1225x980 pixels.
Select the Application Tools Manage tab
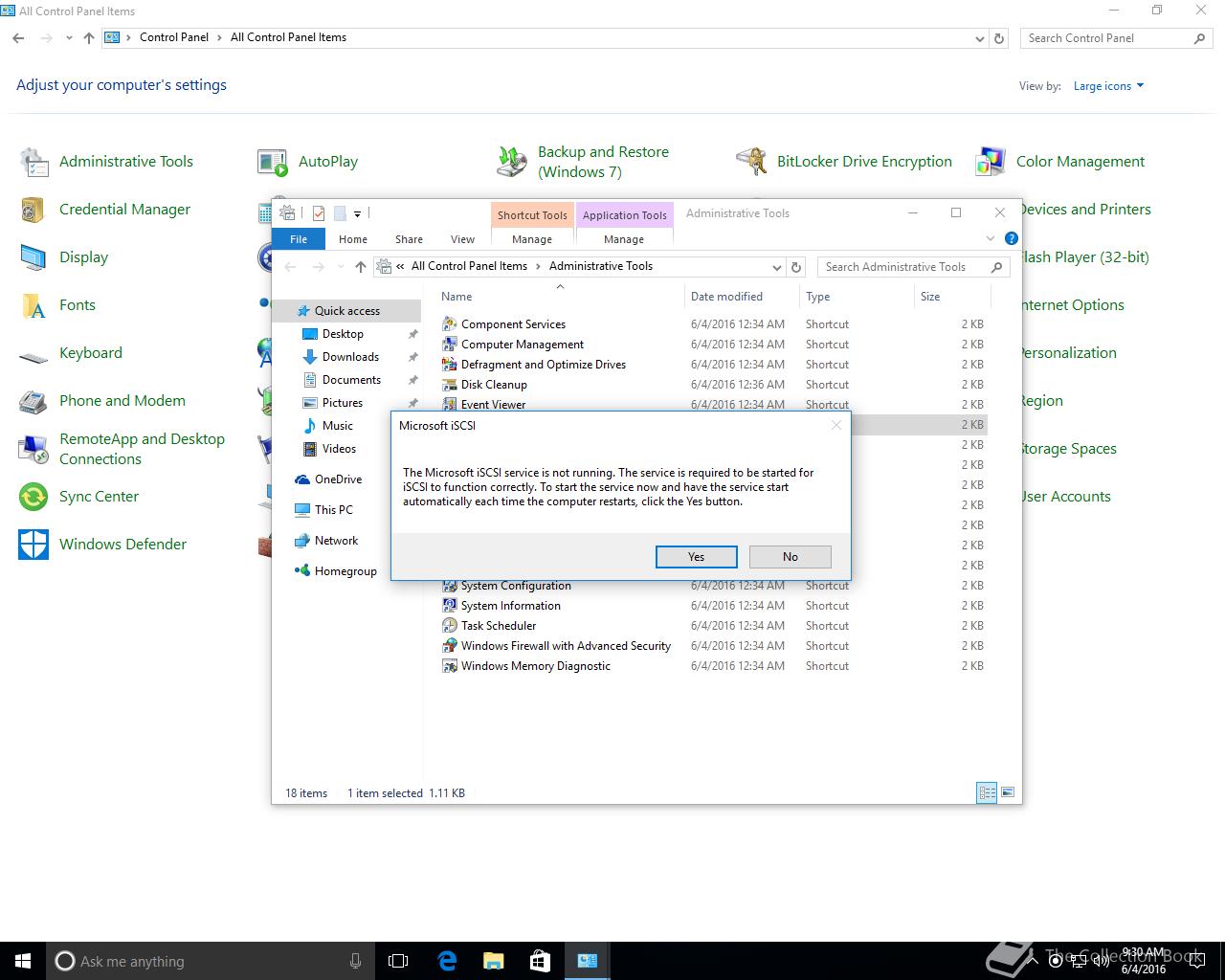coord(624,239)
